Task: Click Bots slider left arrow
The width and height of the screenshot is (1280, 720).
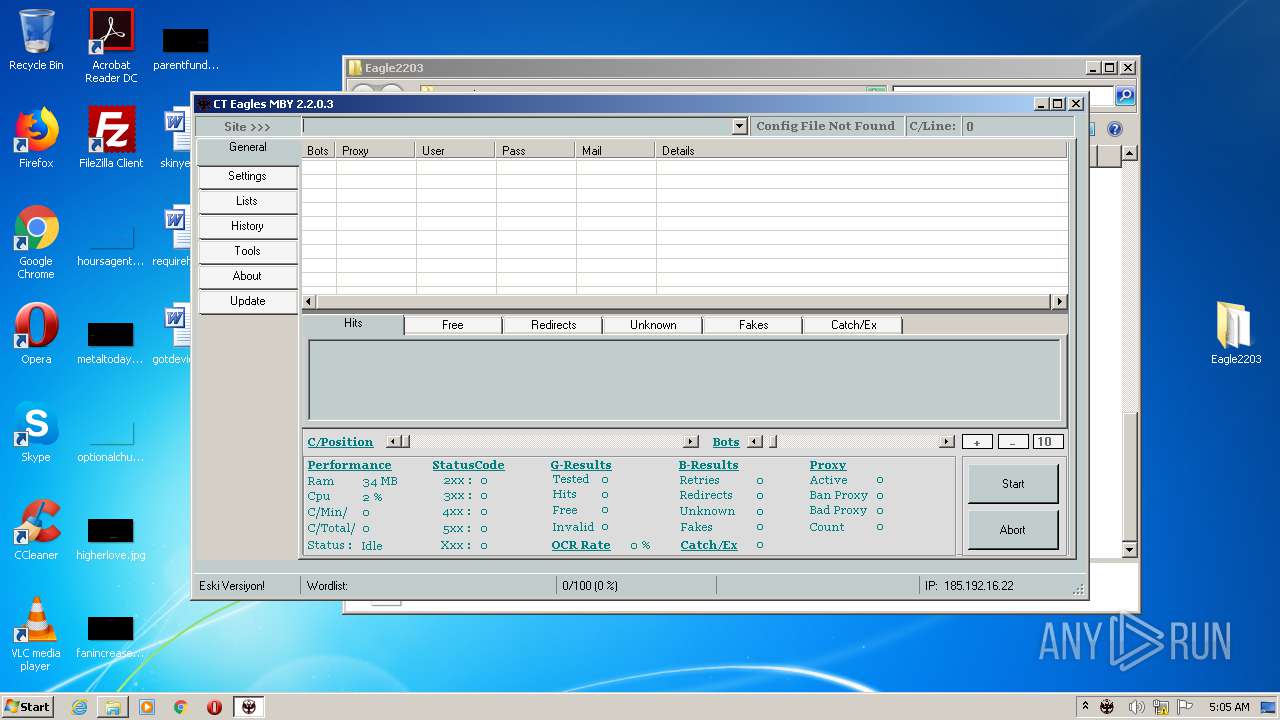Action: (754, 442)
